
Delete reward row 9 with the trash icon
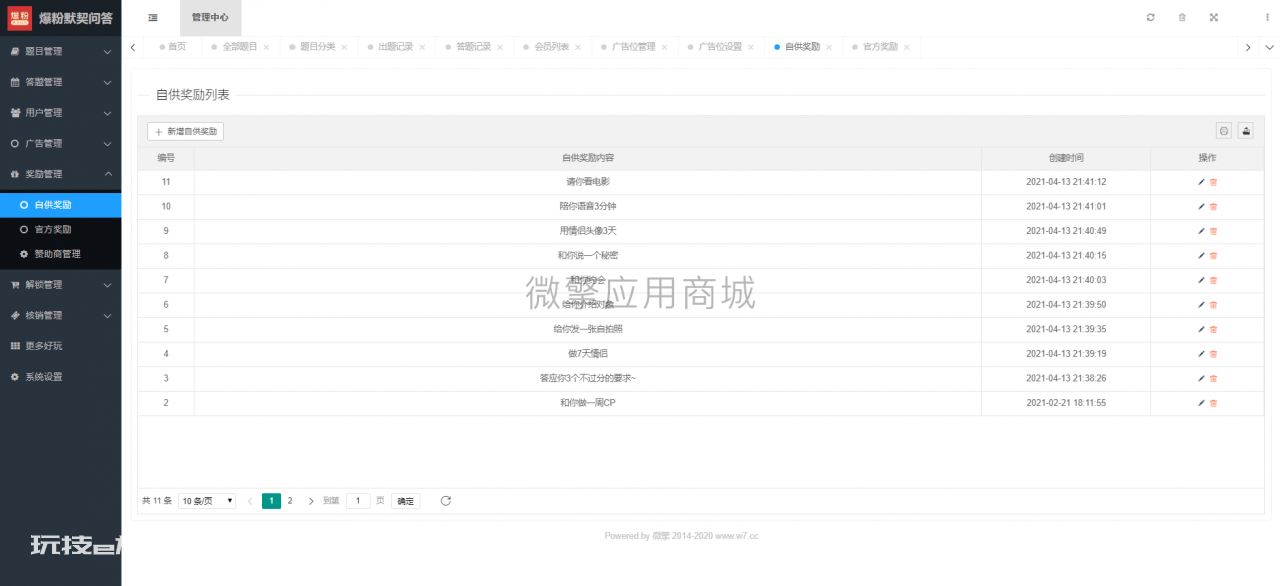point(1214,231)
